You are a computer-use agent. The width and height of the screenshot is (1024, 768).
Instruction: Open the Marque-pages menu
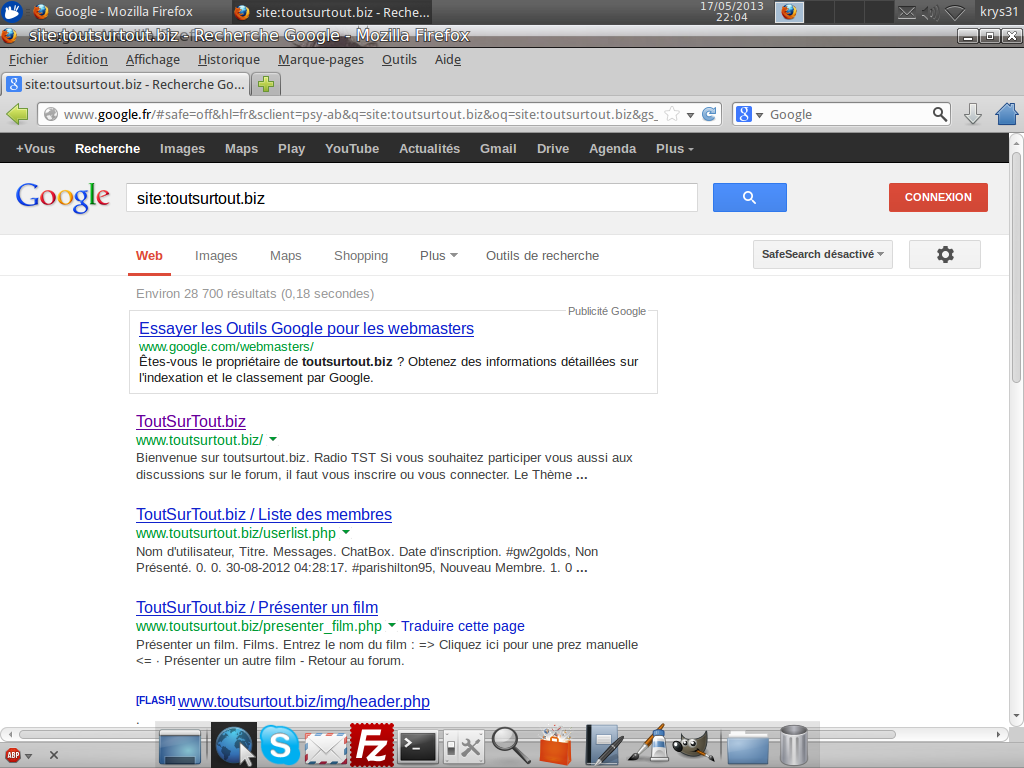click(321, 59)
